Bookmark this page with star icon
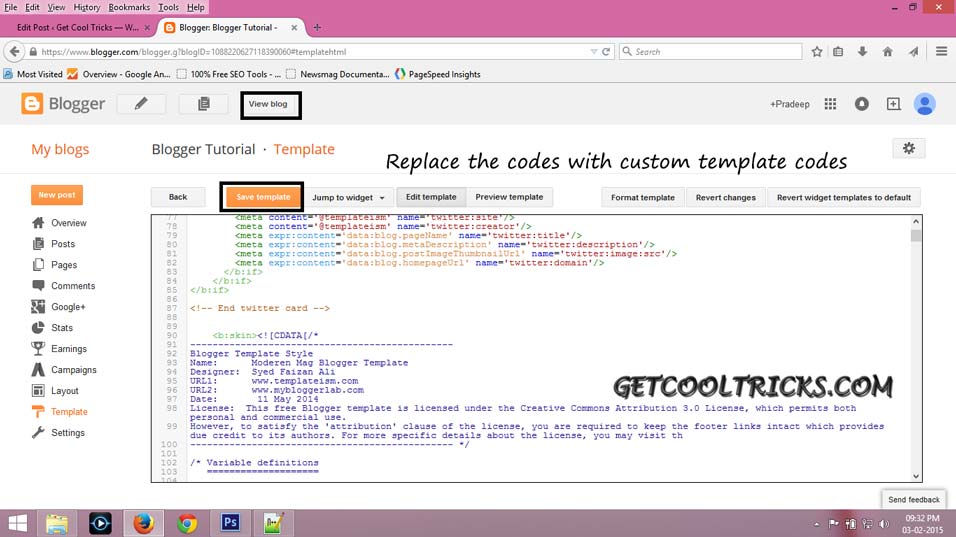Screen dimensions: 956x537 [x=817, y=52]
